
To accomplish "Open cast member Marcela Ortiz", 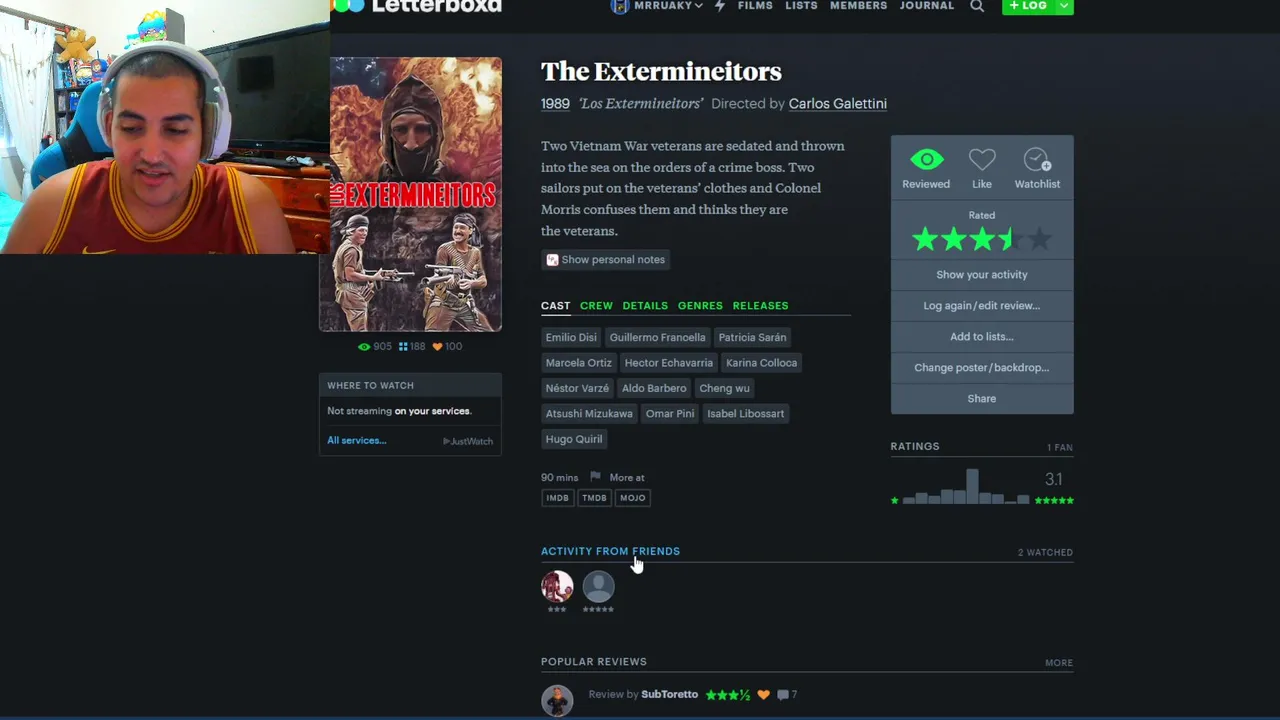I will coord(578,363).
